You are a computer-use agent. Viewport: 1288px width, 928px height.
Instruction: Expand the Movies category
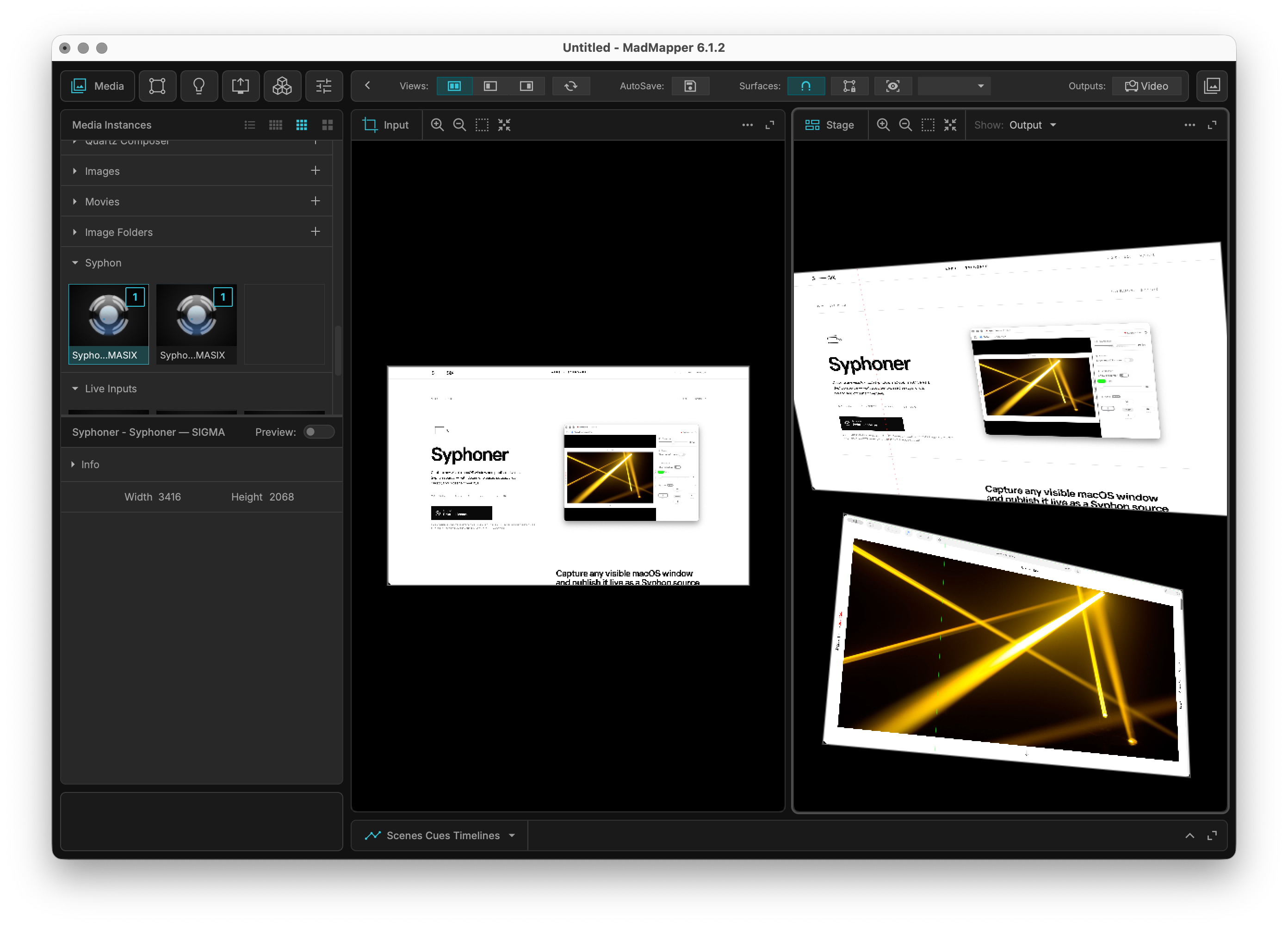[x=74, y=202]
